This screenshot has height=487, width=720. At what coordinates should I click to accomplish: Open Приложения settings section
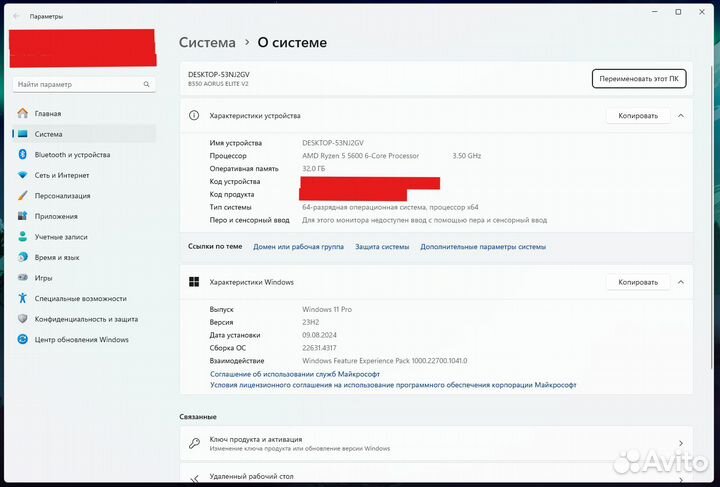pos(56,216)
